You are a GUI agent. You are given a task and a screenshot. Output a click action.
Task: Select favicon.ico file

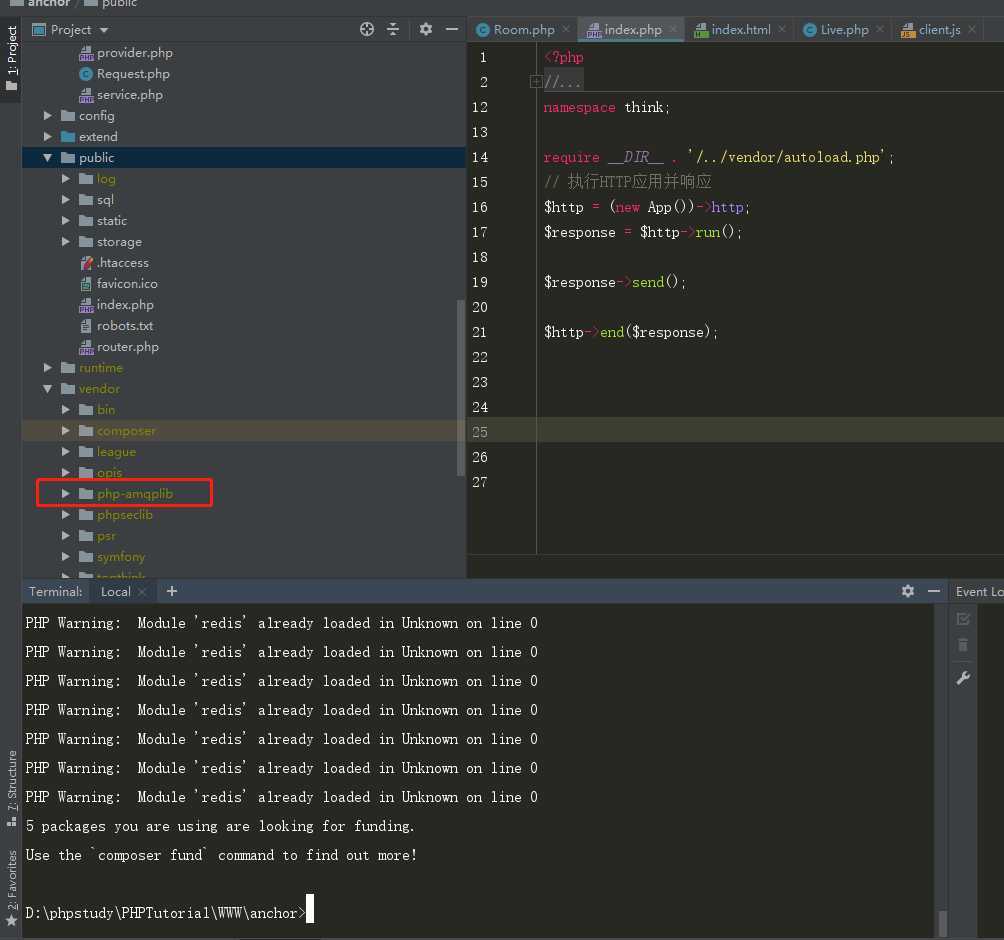click(127, 284)
